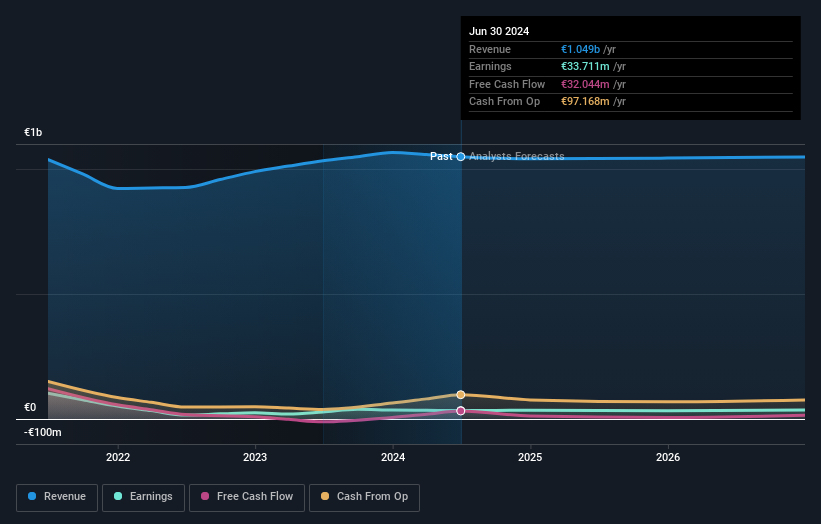Toggle the Cash From Op legend series

tap(364, 497)
